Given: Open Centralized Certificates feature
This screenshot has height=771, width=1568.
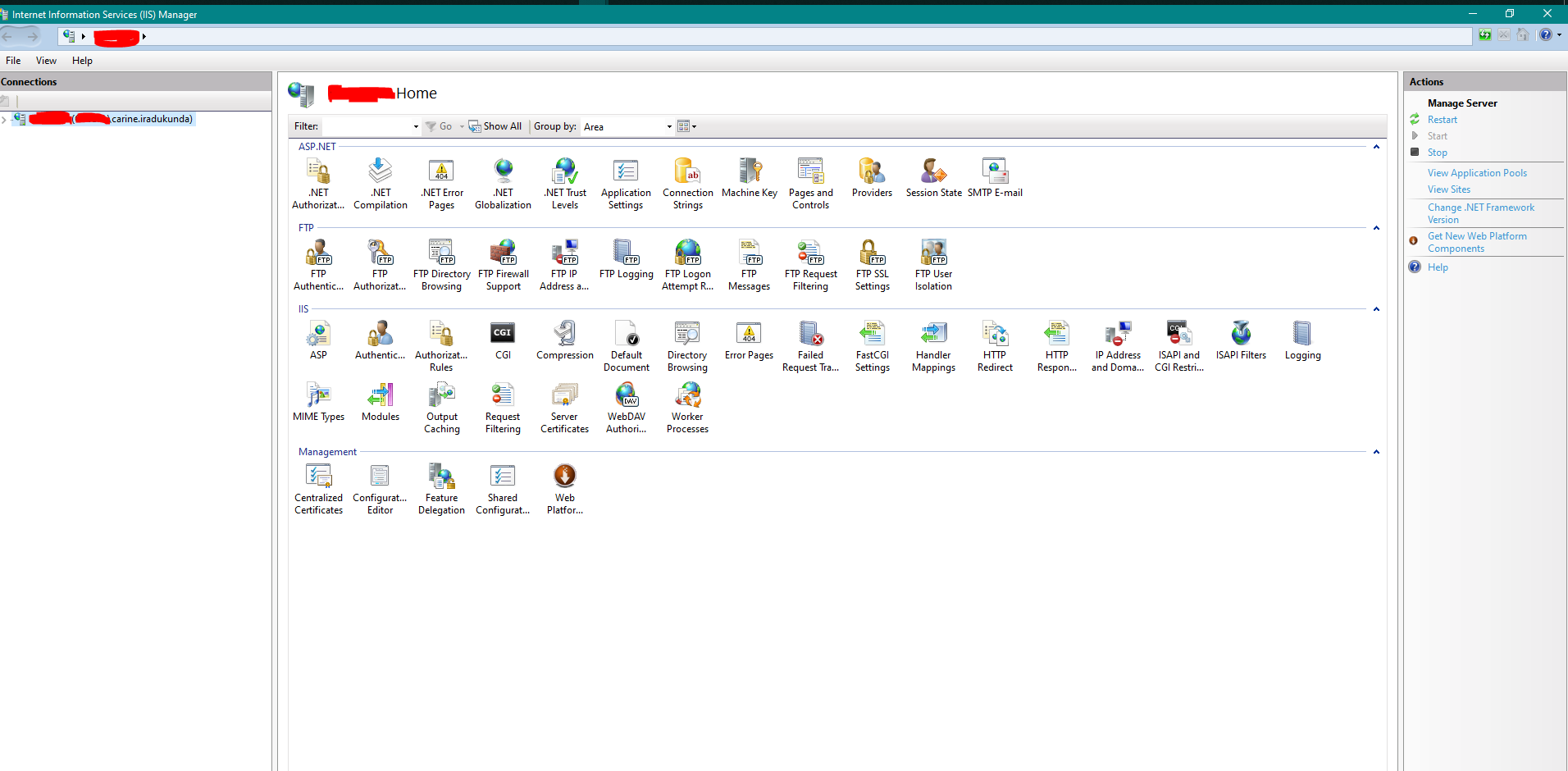Looking at the screenshot, I should click(318, 489).
